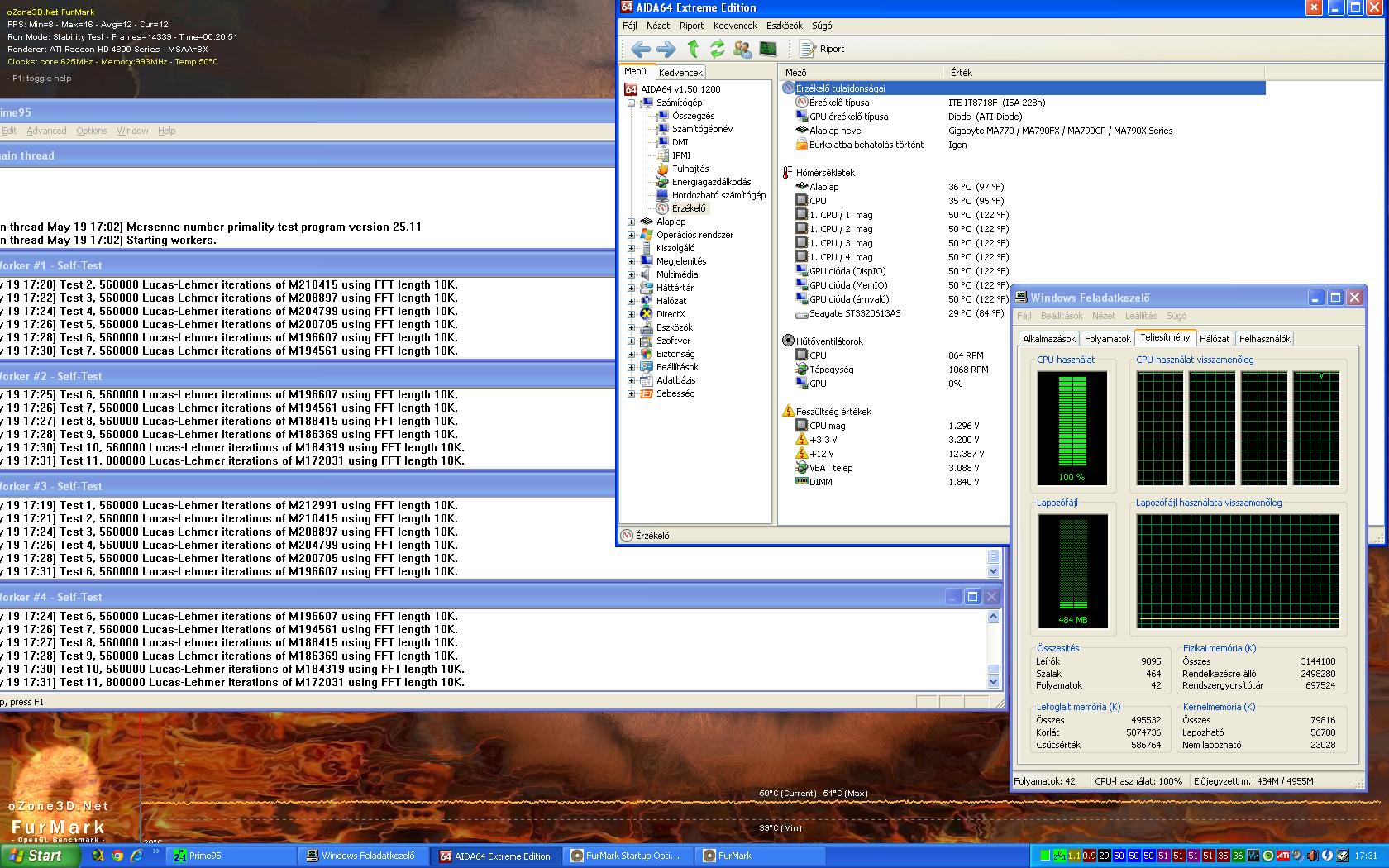Refresh the AIDA64 sensor page

(x=717, y=49)
